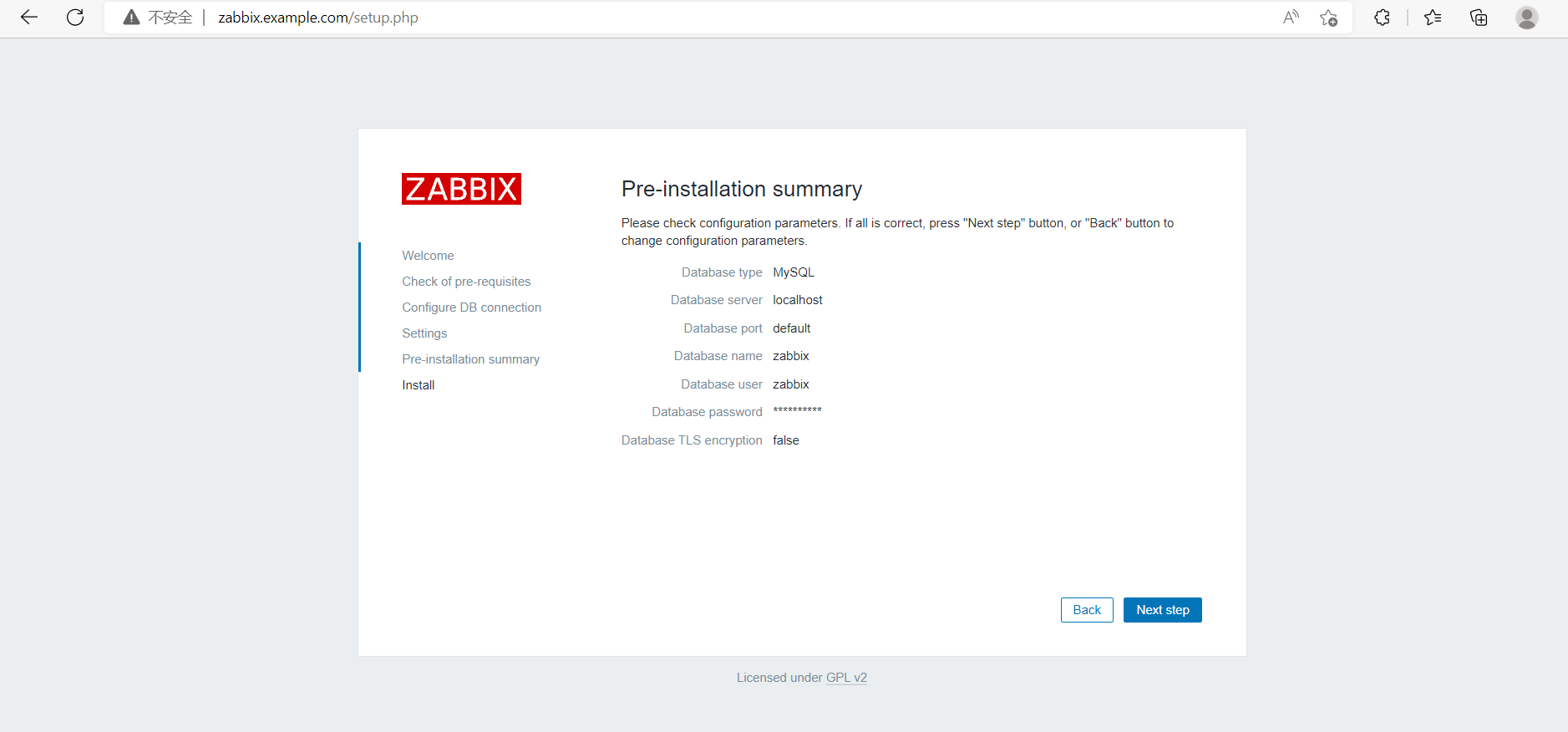Open the read aloud icon in address bar

click(x=1291, y=18)
